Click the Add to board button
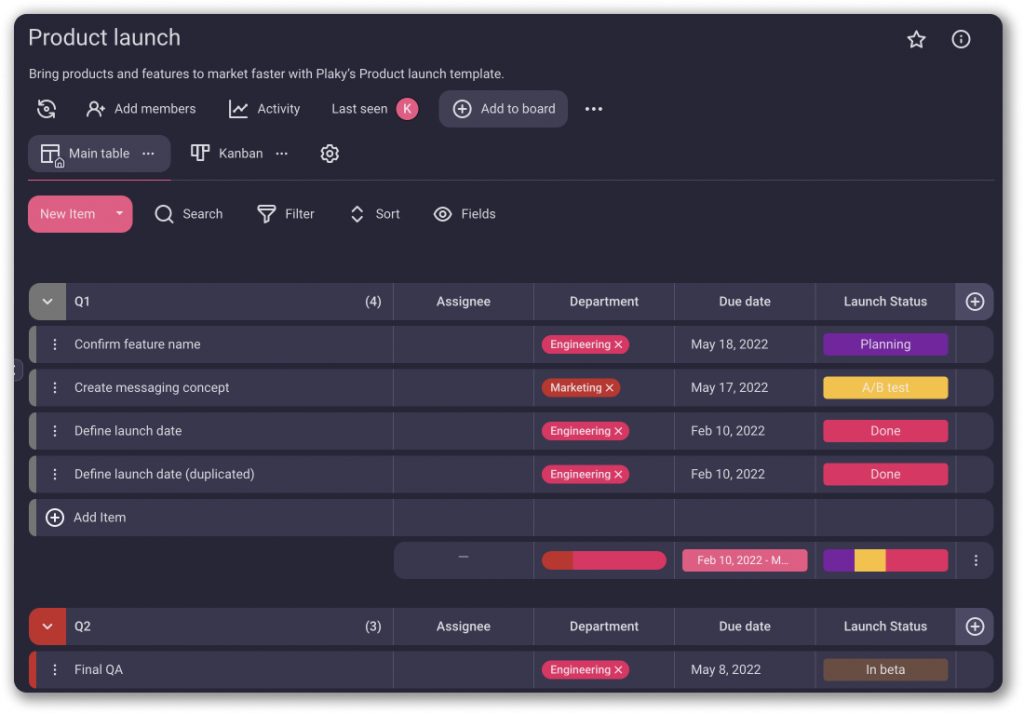1024x714 pixels. pos(503,109)
